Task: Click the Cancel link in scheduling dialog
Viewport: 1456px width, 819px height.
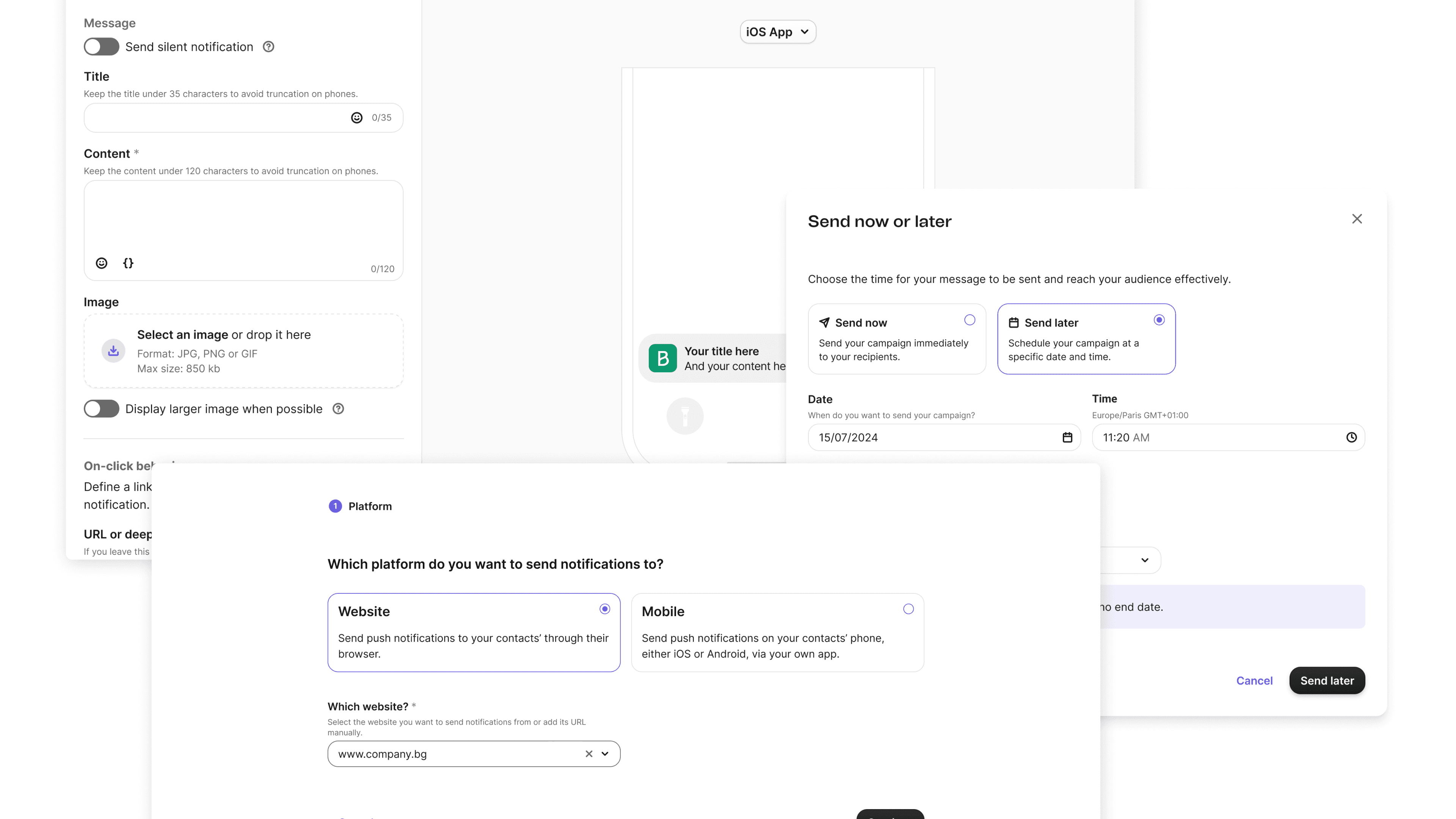Action: tap(1254, 681)
